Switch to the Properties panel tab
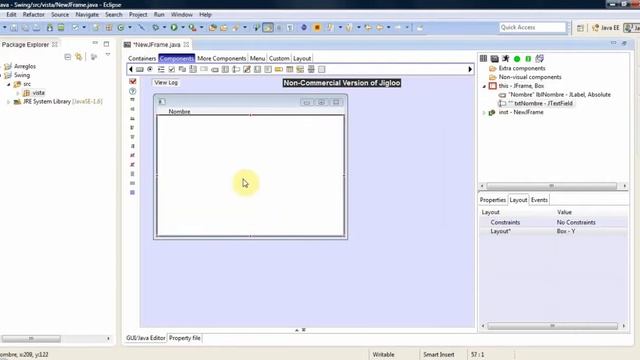The width and height of the screenshot is (640, 360). [493, 200]
